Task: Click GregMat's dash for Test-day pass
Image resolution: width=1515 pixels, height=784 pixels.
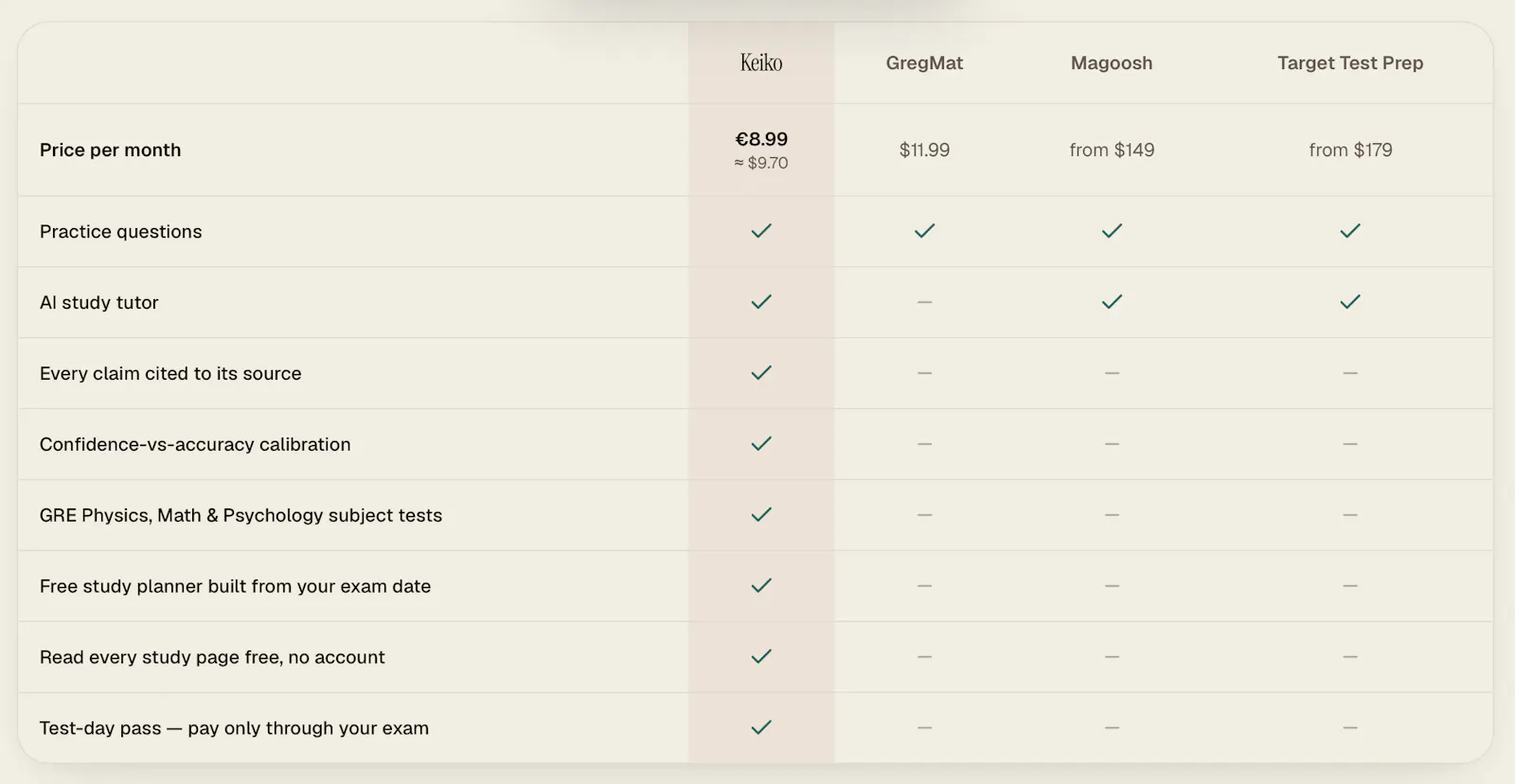Action: point(924,728)
